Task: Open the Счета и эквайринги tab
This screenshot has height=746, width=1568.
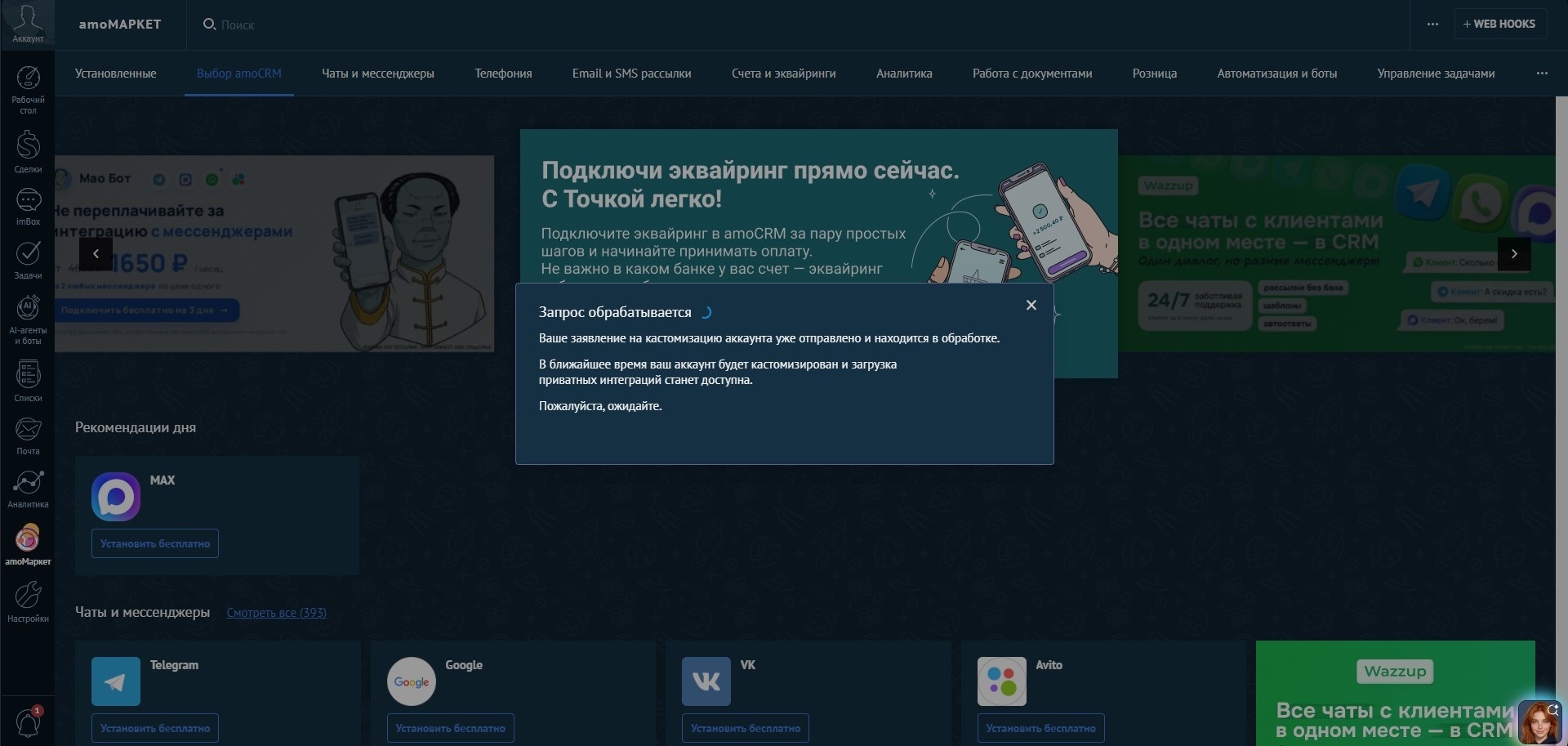Action: point(784,74)
